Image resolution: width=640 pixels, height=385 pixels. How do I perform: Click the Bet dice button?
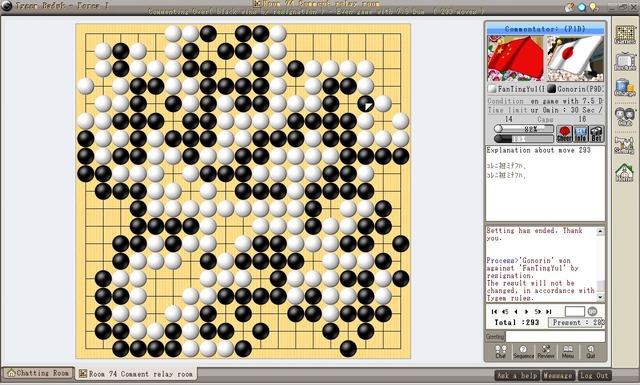click(596, 134)
